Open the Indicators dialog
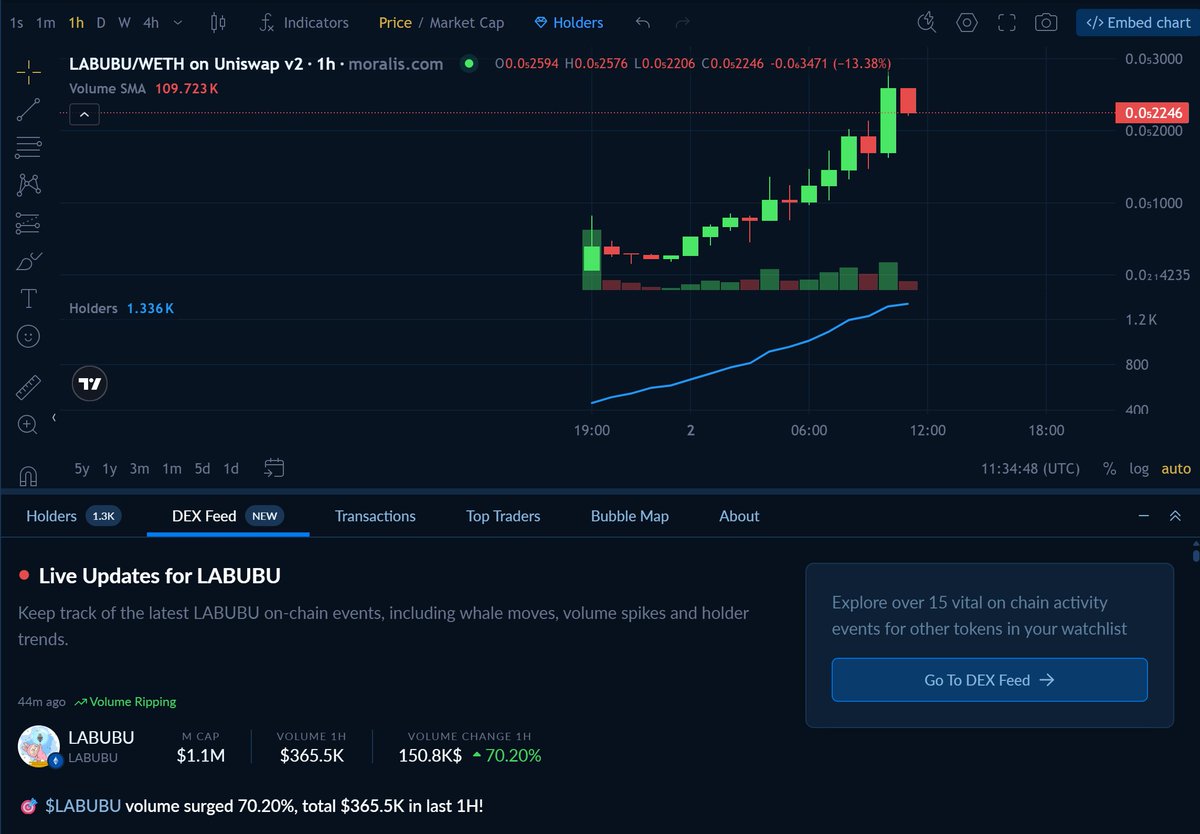The width and height of the screenshot is (1200, 834). pyautogui.click(x=303, y=22)
